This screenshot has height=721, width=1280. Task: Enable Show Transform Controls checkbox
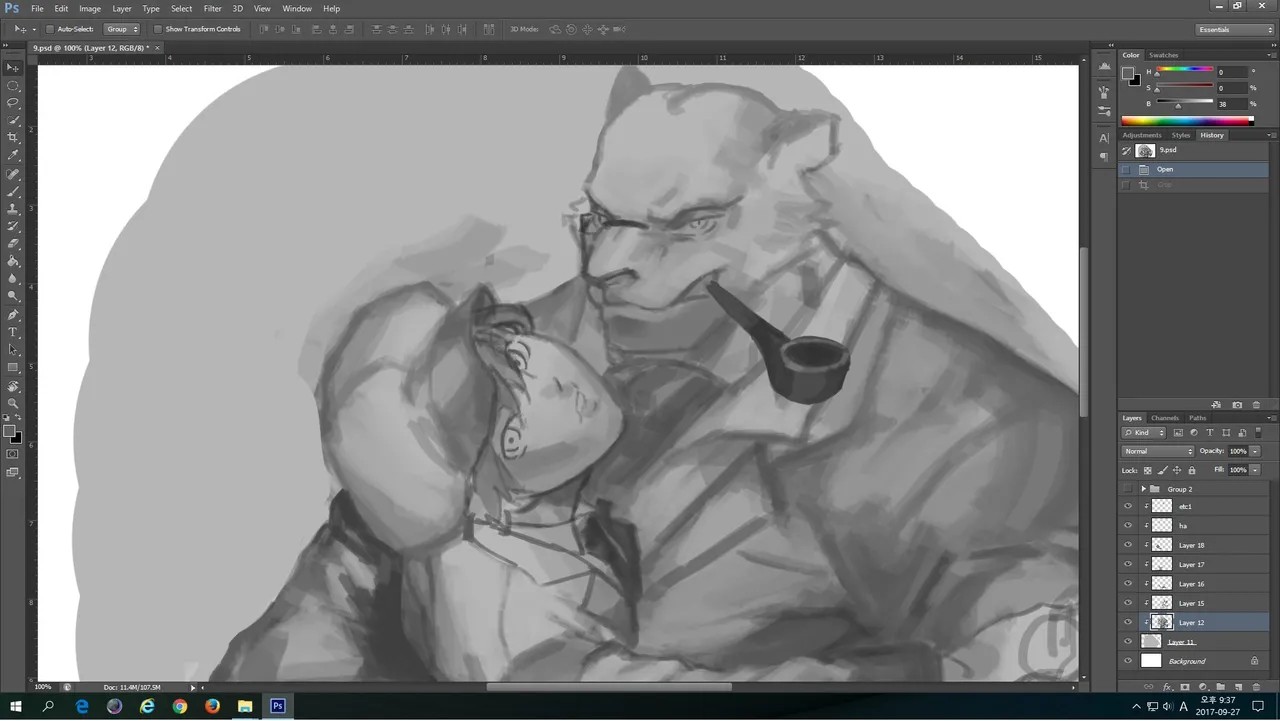coord(158,29)
